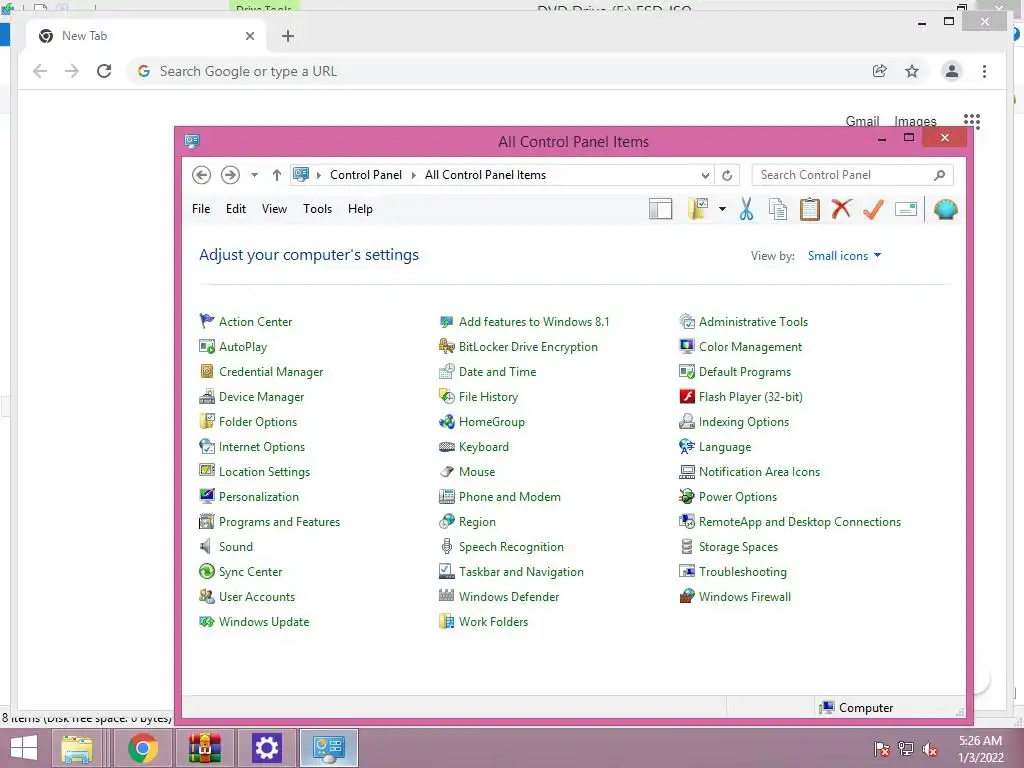The image size is (1024, 768).
Task: Click the muted volume tray icon
Action: (930, 749)
